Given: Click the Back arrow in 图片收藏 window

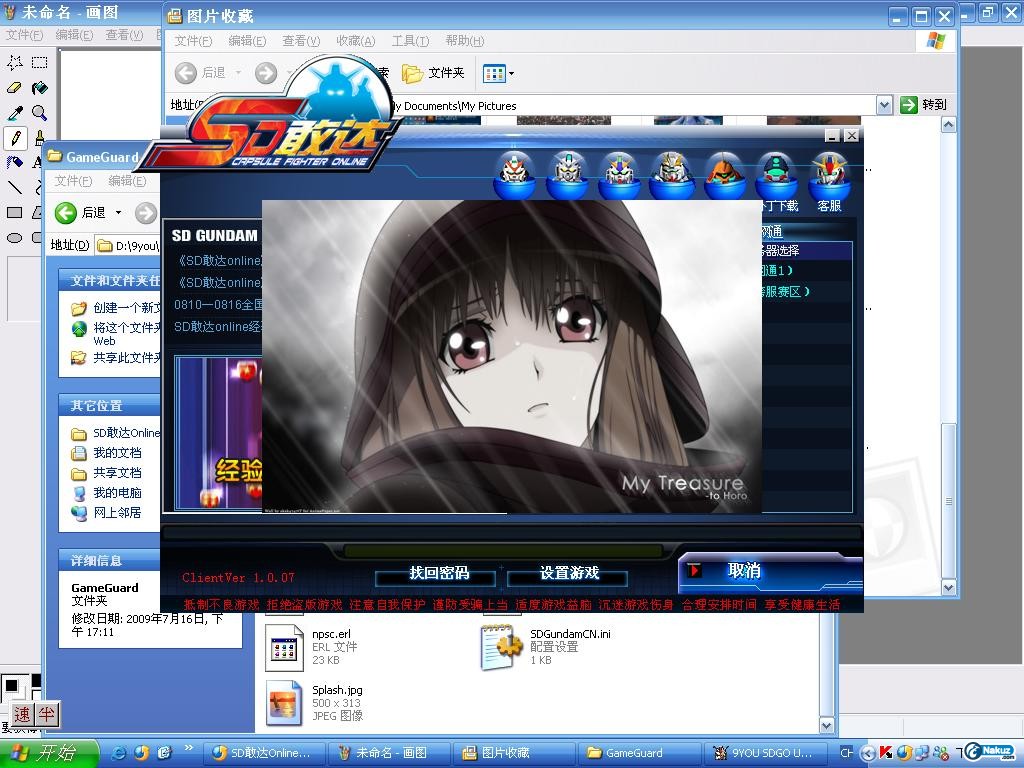Looking at the screenshot, I should point(186,73).
